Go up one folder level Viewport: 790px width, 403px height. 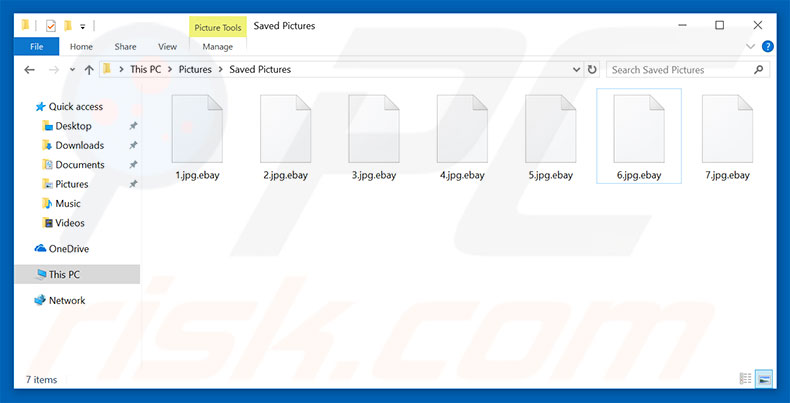(x=89, y=70)
